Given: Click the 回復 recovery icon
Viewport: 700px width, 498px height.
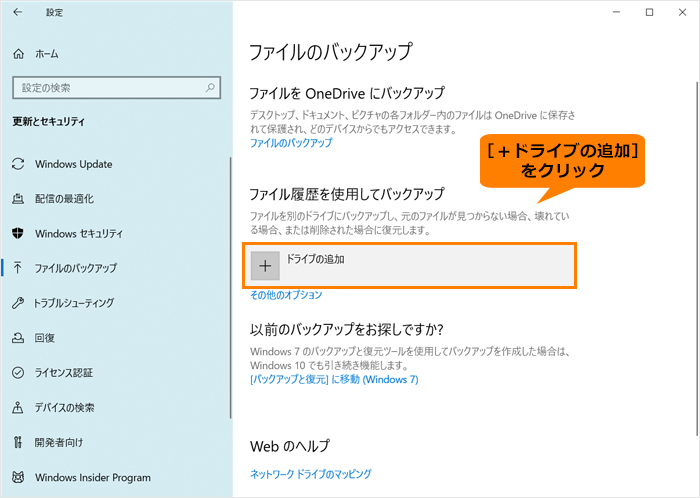Looking at the screenshot, I should tap(18, 338).
